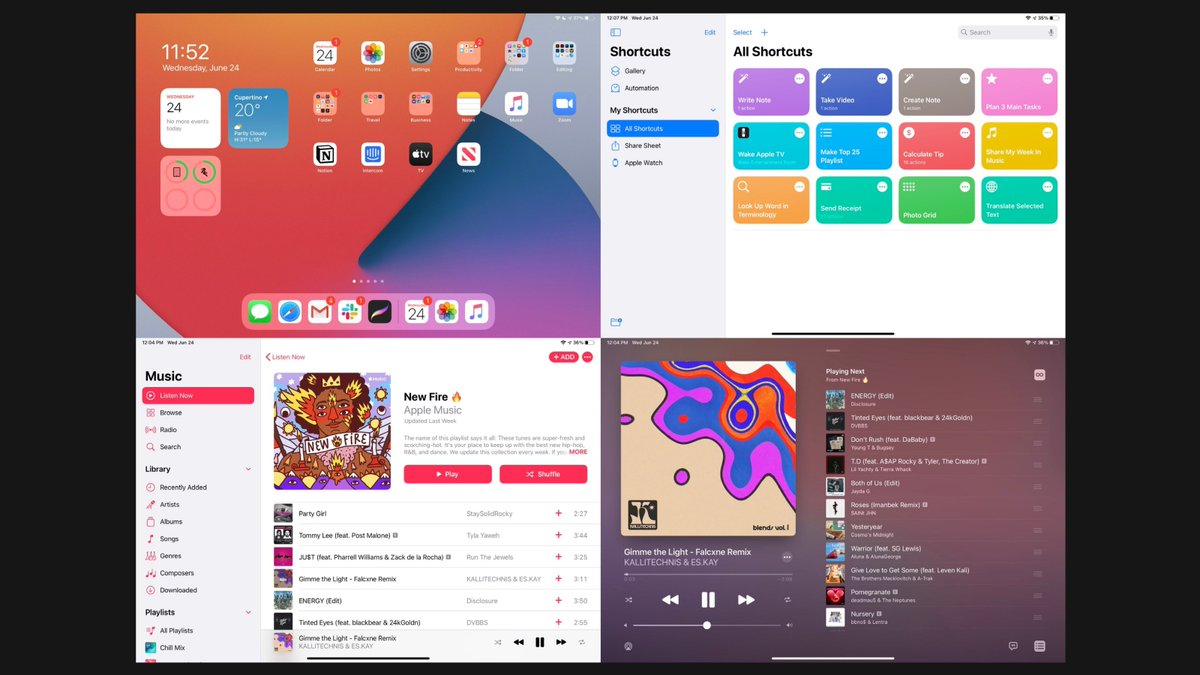
Task: Open options of Calculate Tip shortcut
Action: click(x=965, y=132)
